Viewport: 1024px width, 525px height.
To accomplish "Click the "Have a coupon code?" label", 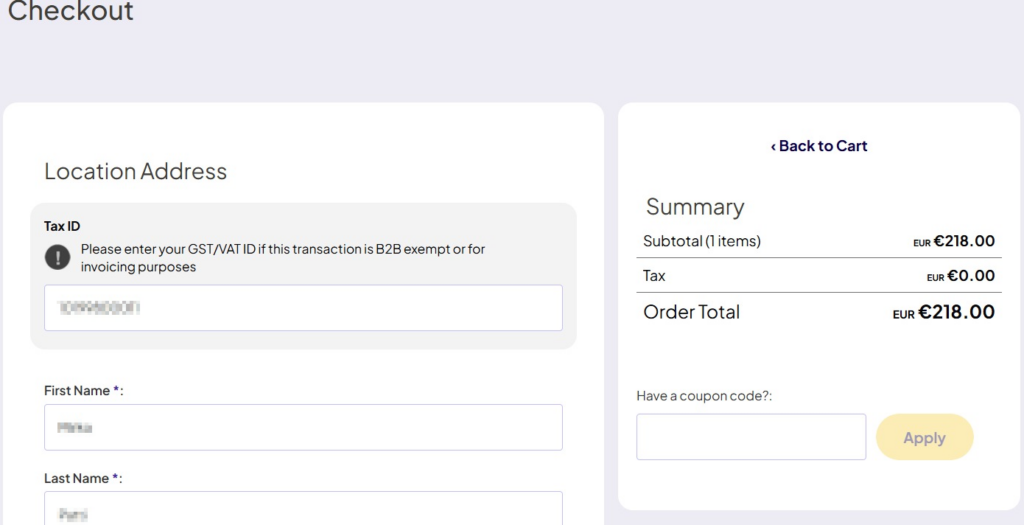I will coord(704,396).
